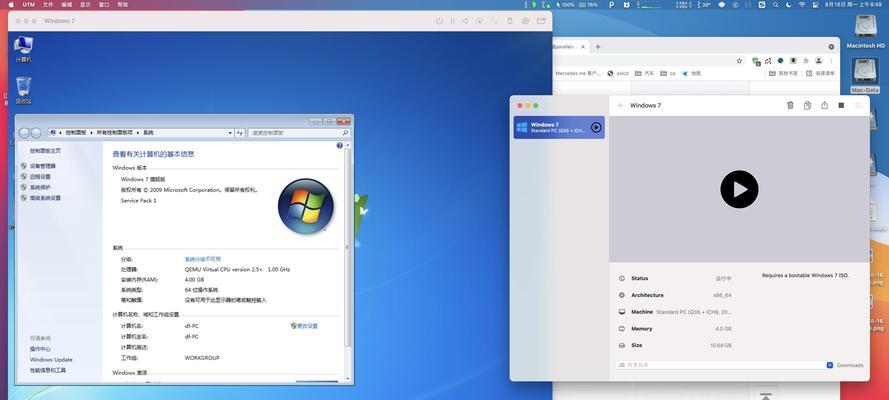This screenshot has height=400, width=889.
Task: Open the 文件 (File) menu
Action: pos(48,5)
